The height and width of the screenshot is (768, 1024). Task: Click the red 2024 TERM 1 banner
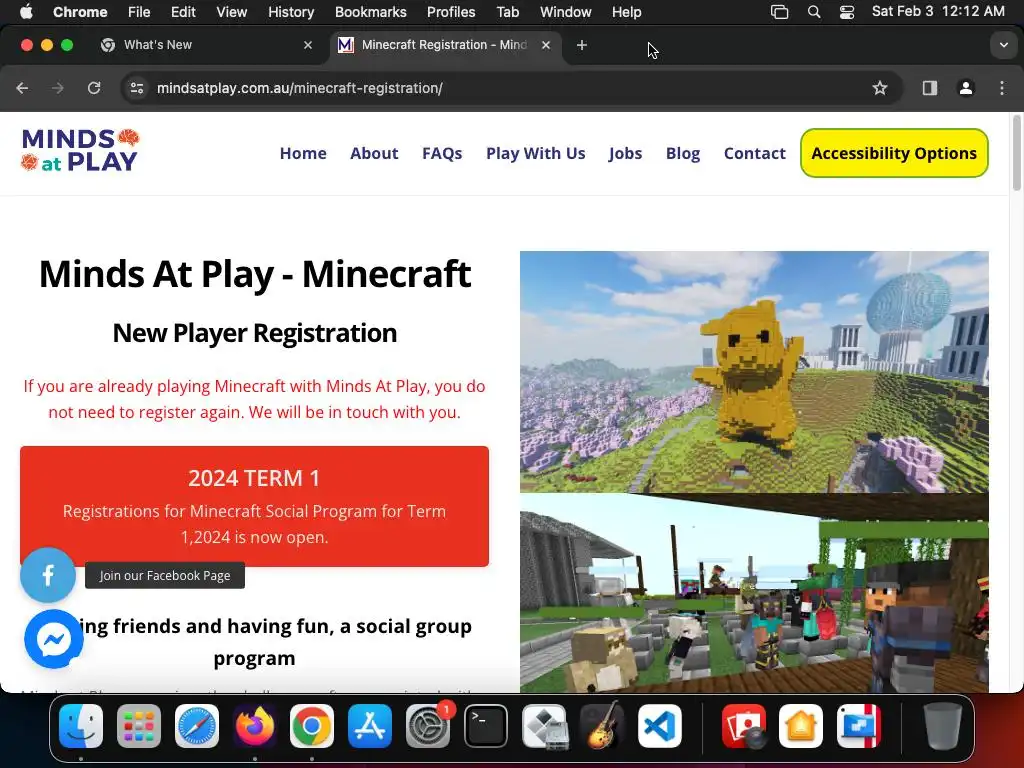(254, 506)
